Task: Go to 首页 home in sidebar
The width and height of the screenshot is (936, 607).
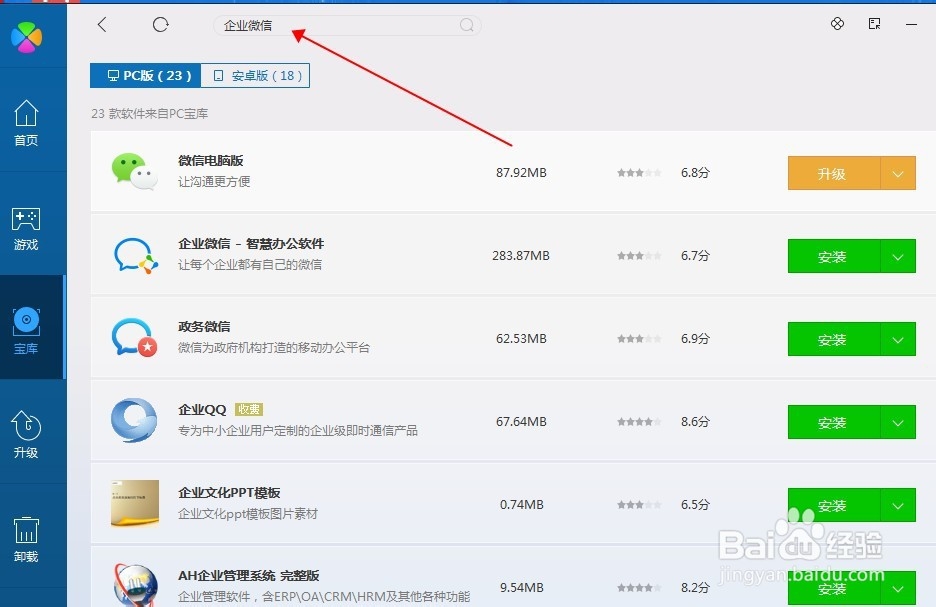Action: [26, 122]
